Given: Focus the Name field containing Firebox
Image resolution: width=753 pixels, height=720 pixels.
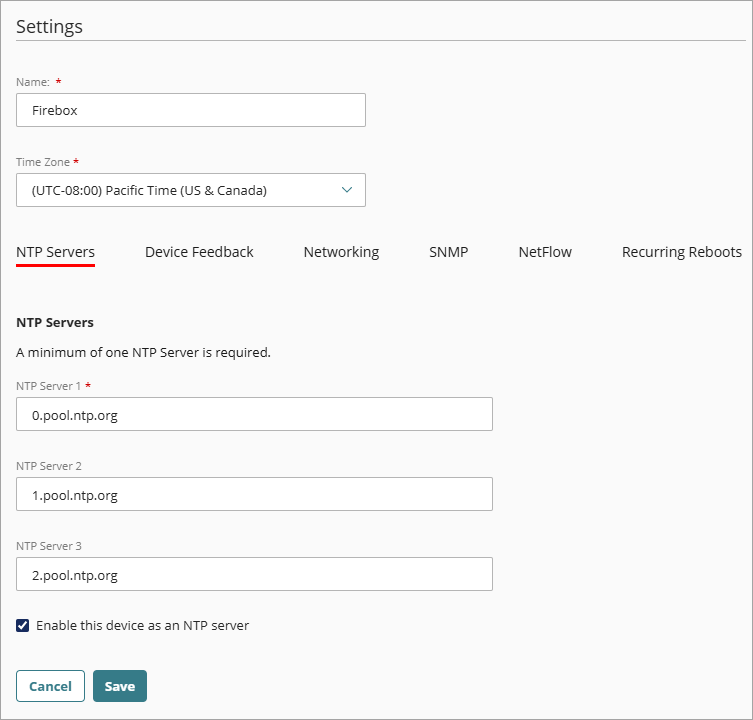Looking at the screenshot, I should coord(190,111).
